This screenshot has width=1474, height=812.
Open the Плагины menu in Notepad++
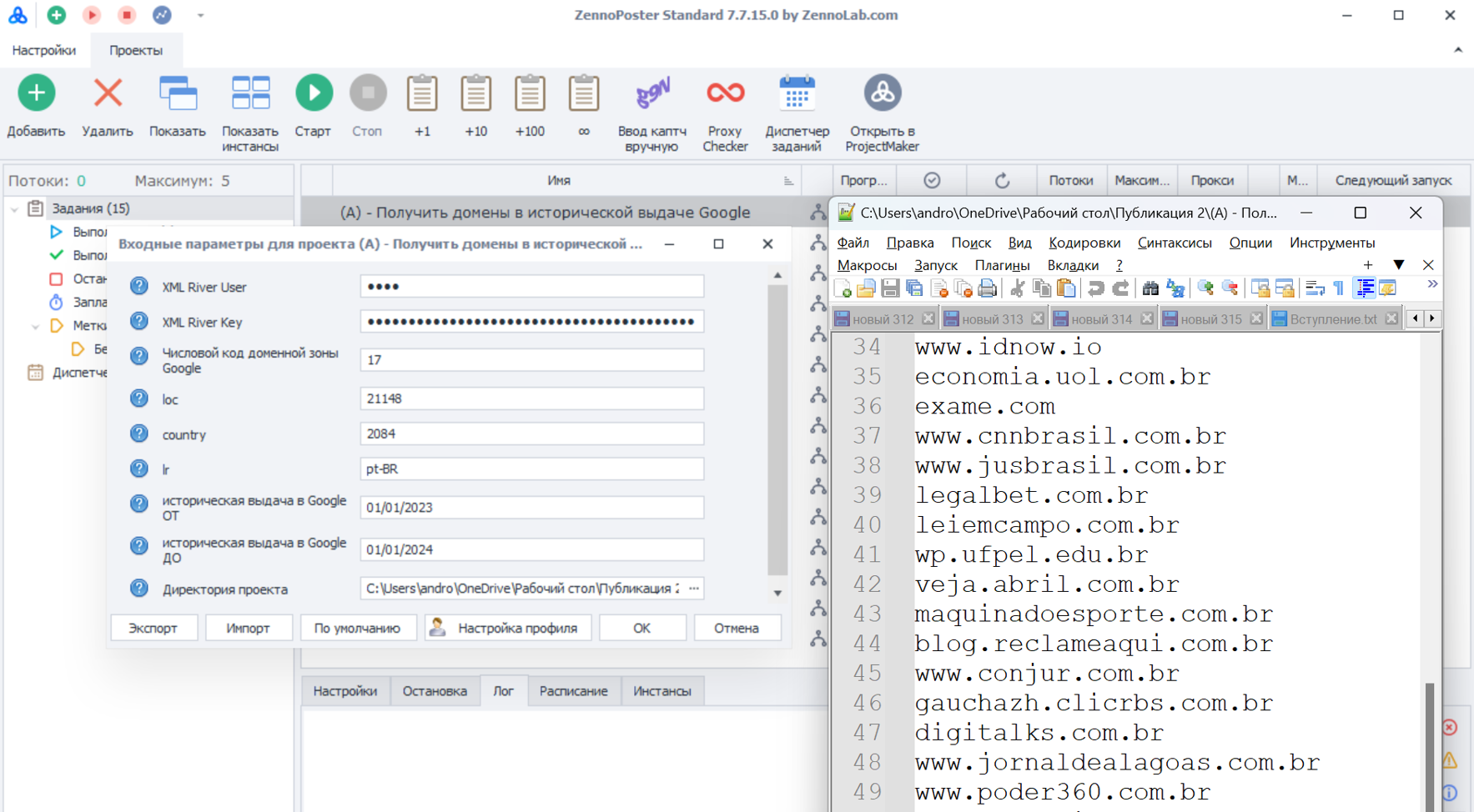[1002, 265]
